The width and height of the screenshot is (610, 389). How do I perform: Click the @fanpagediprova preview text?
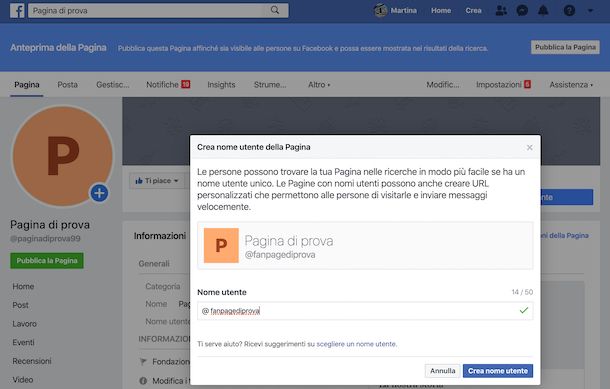pos(280,255)
